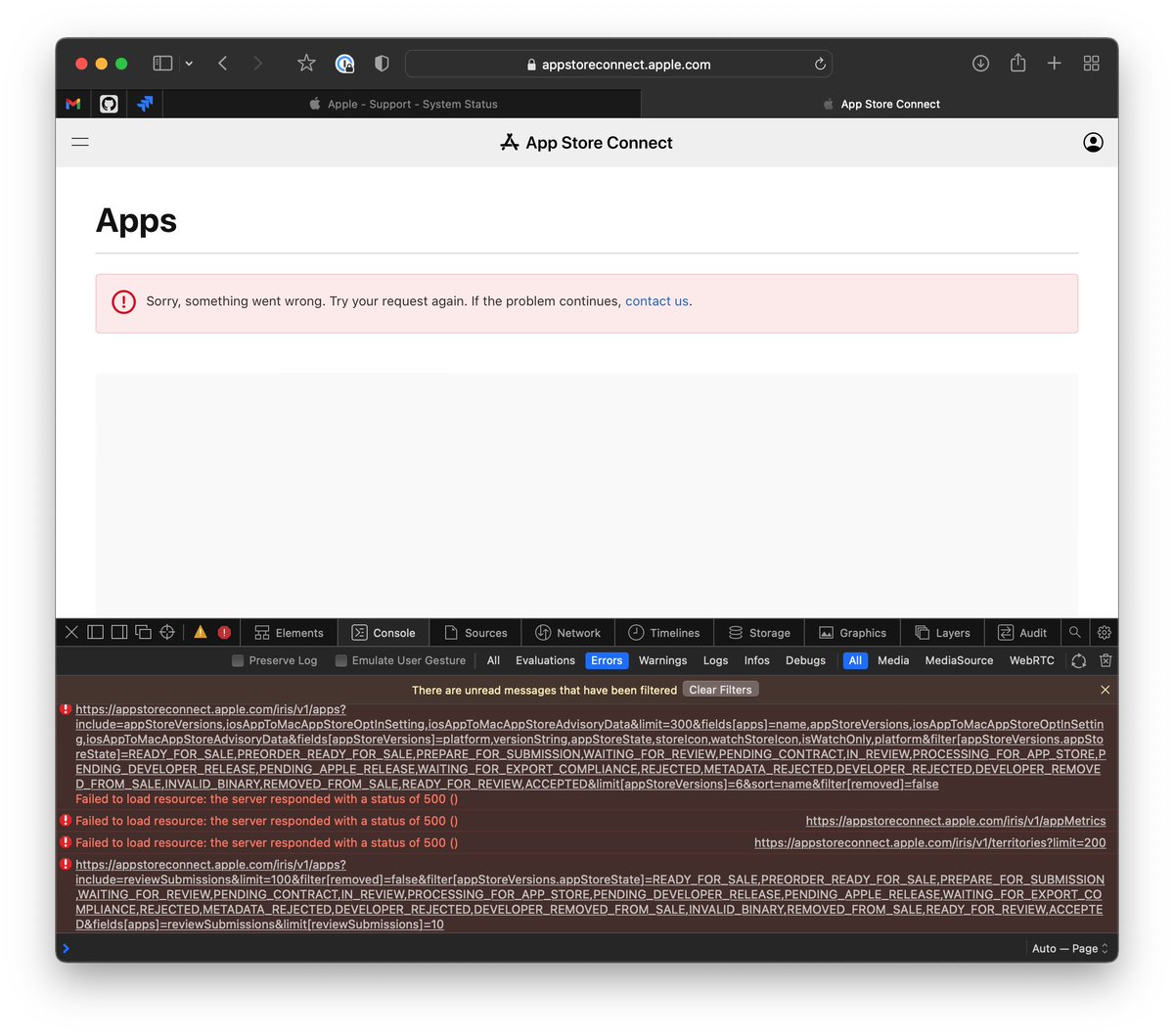Filter console by WebRTC
Screen dimensions: 1174x1036
click(x=1031, y=660)
